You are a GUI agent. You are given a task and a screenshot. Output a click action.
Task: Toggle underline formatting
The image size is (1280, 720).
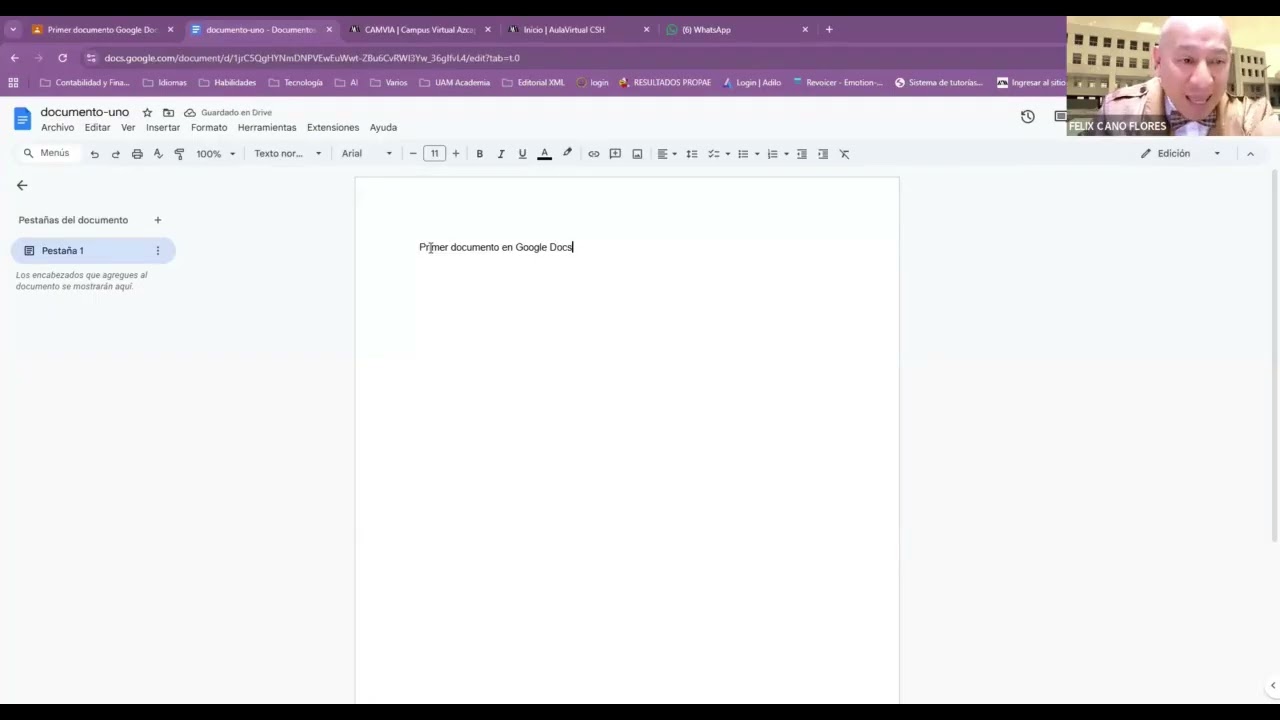522,154
